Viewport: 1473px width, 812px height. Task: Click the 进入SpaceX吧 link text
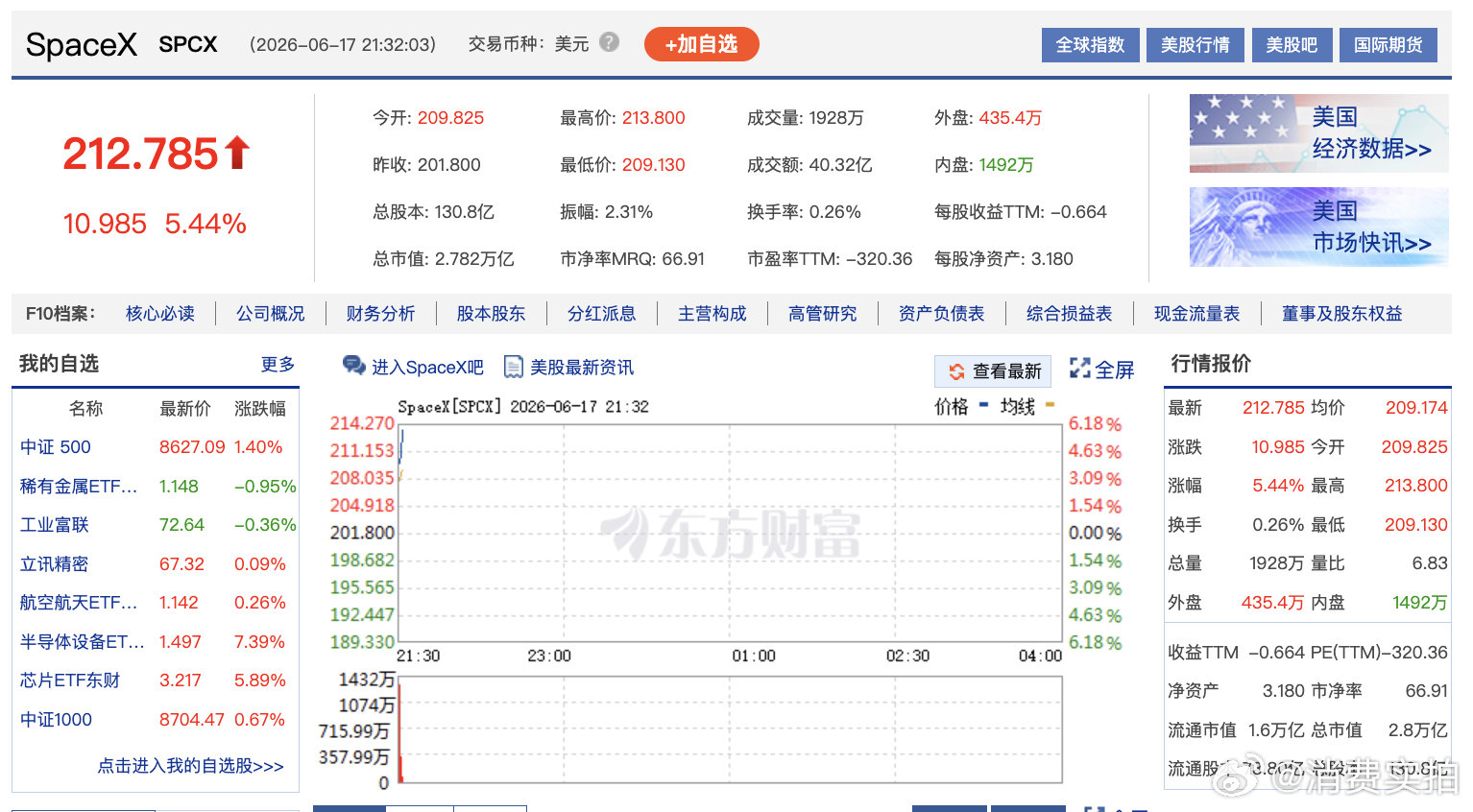click(428, 368)
